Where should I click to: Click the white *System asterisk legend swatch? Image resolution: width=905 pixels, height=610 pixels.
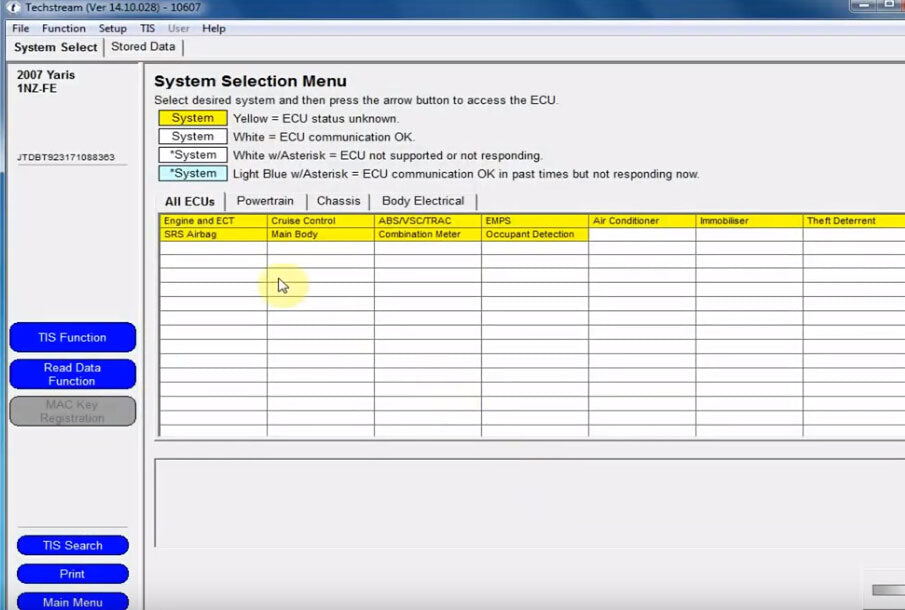tap(193, 155)
